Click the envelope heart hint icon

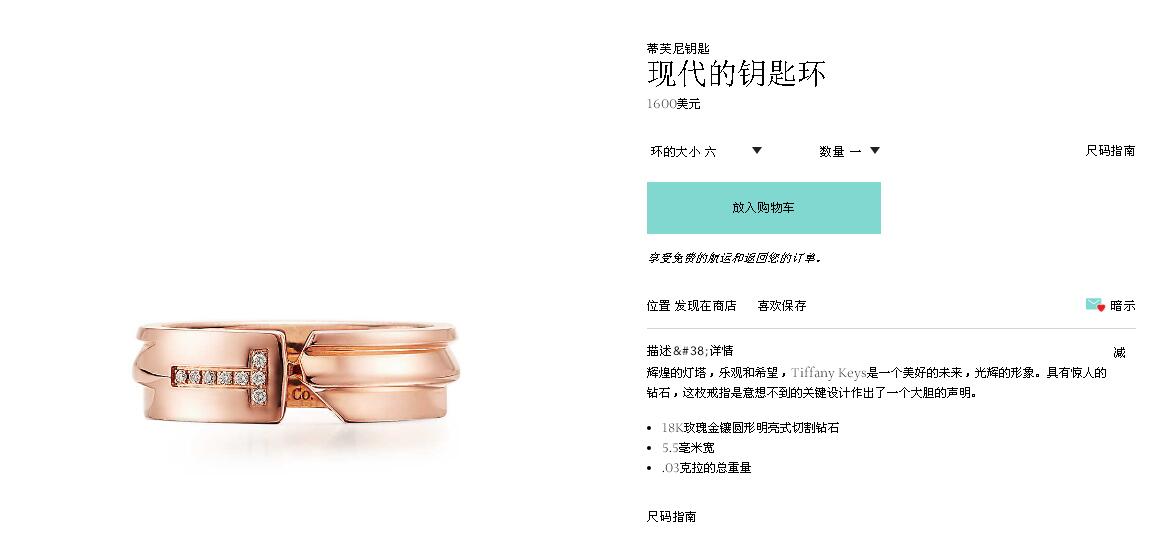tap(1095, 305)
